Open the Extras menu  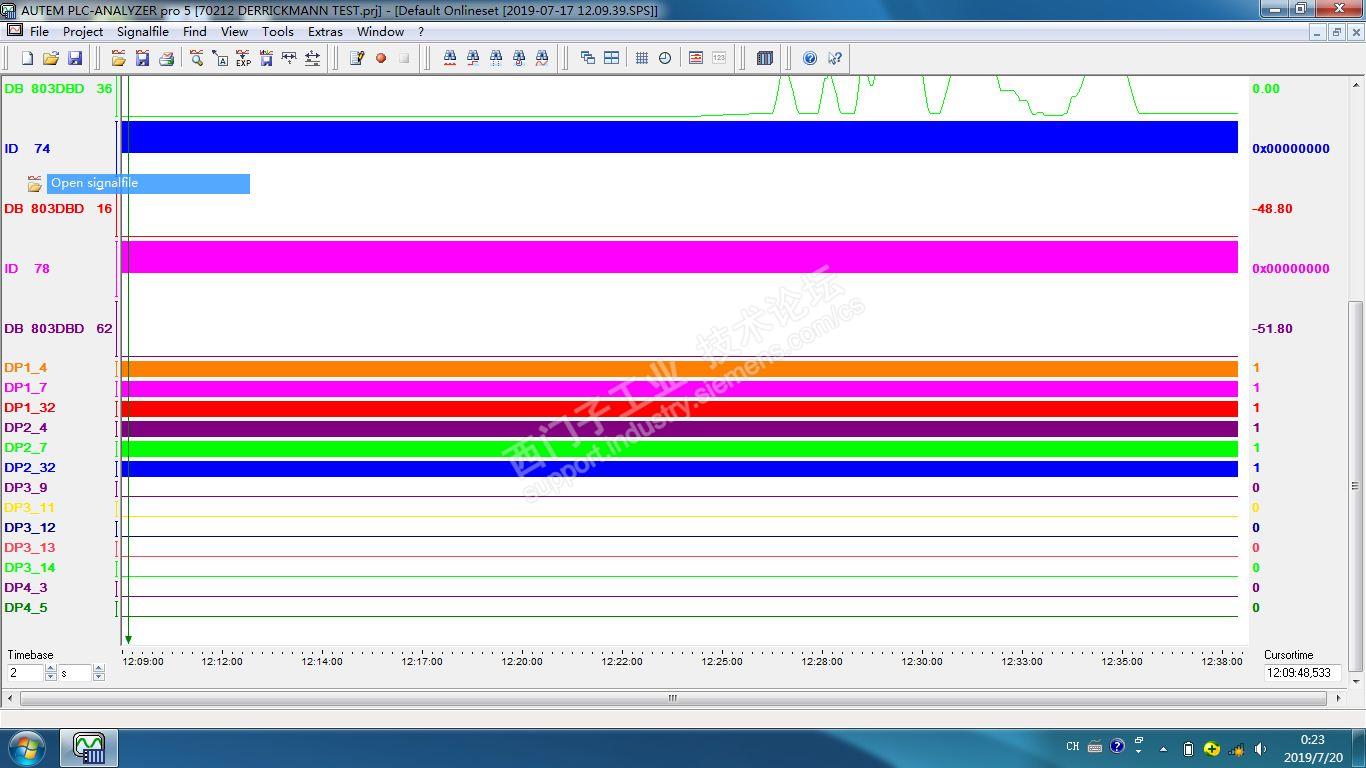click(325, 31)
